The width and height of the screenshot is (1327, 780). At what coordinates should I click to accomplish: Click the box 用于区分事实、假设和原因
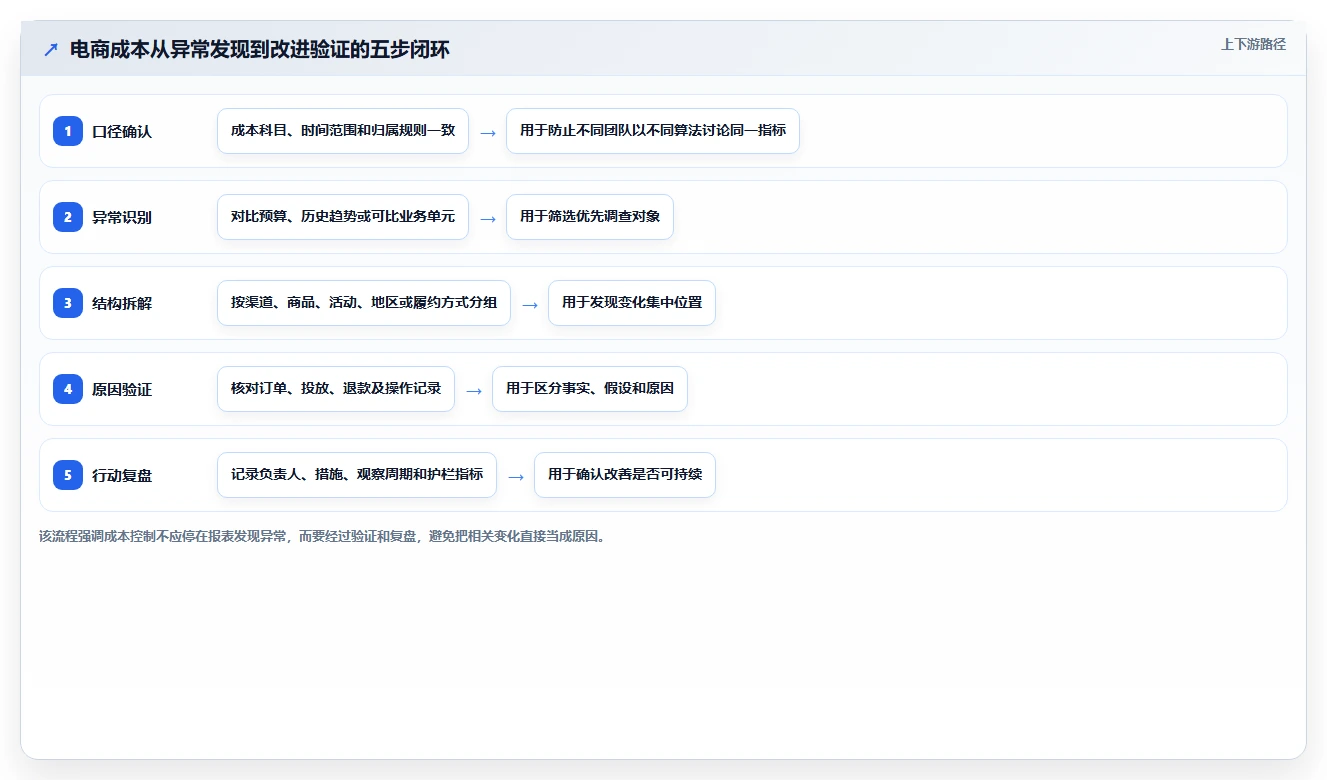tap(590, 389)
